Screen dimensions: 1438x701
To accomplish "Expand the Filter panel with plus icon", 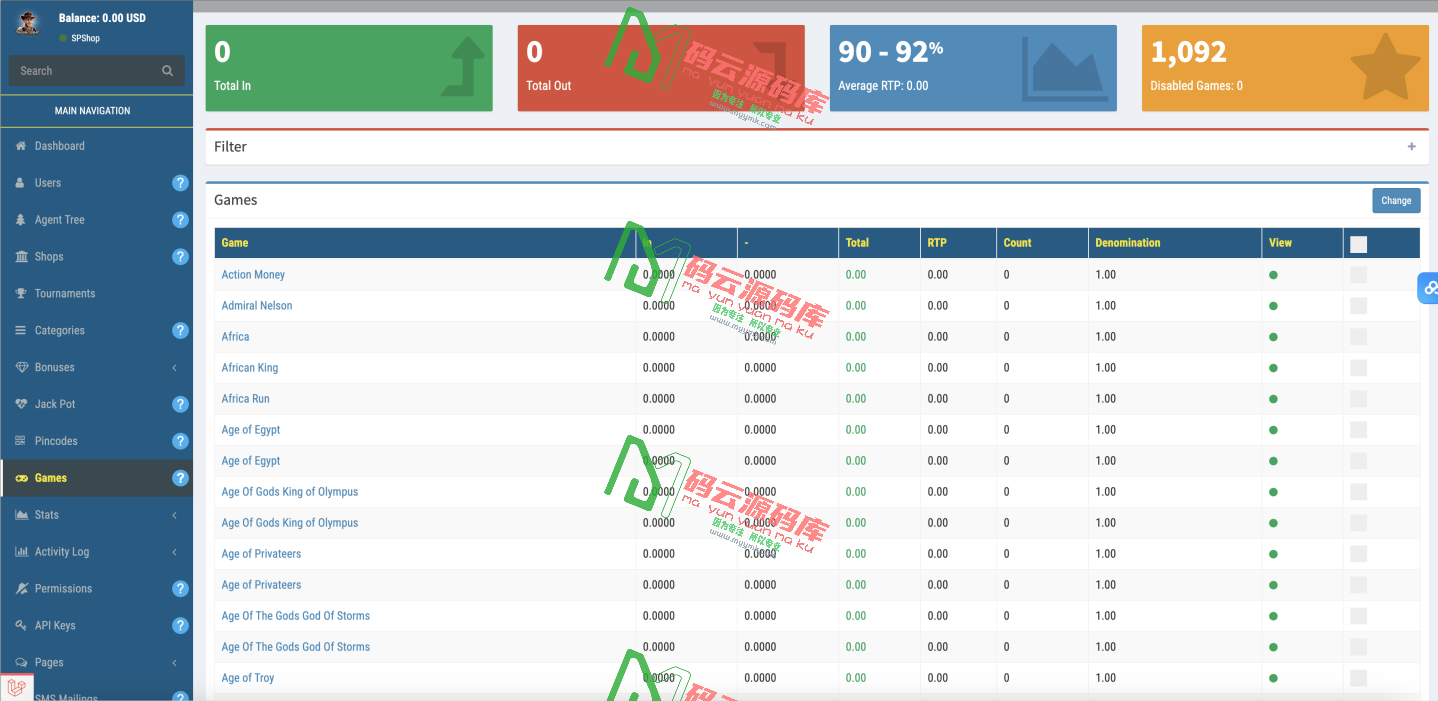I will 1411,147.
